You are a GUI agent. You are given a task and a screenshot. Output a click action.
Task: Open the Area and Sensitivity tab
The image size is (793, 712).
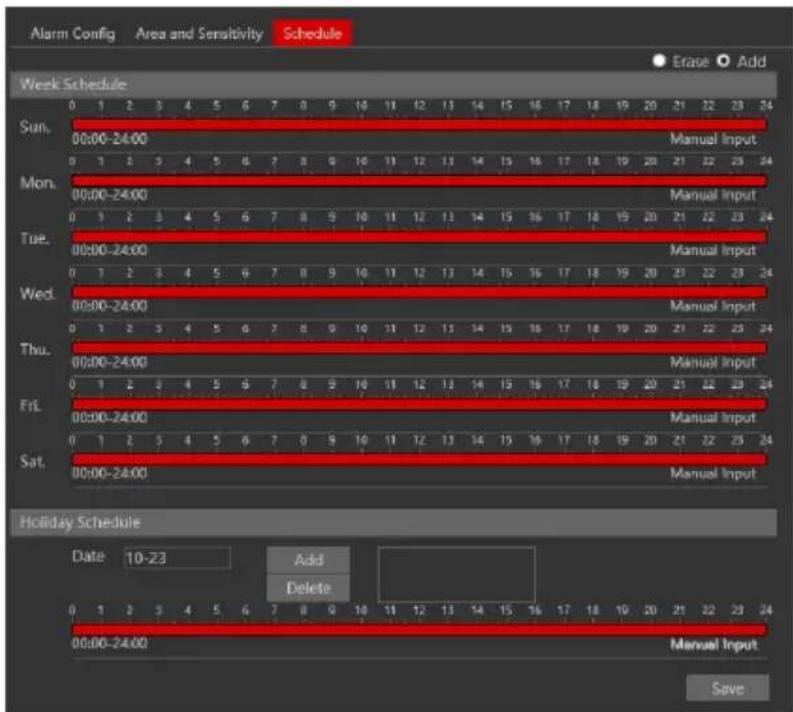199,34
